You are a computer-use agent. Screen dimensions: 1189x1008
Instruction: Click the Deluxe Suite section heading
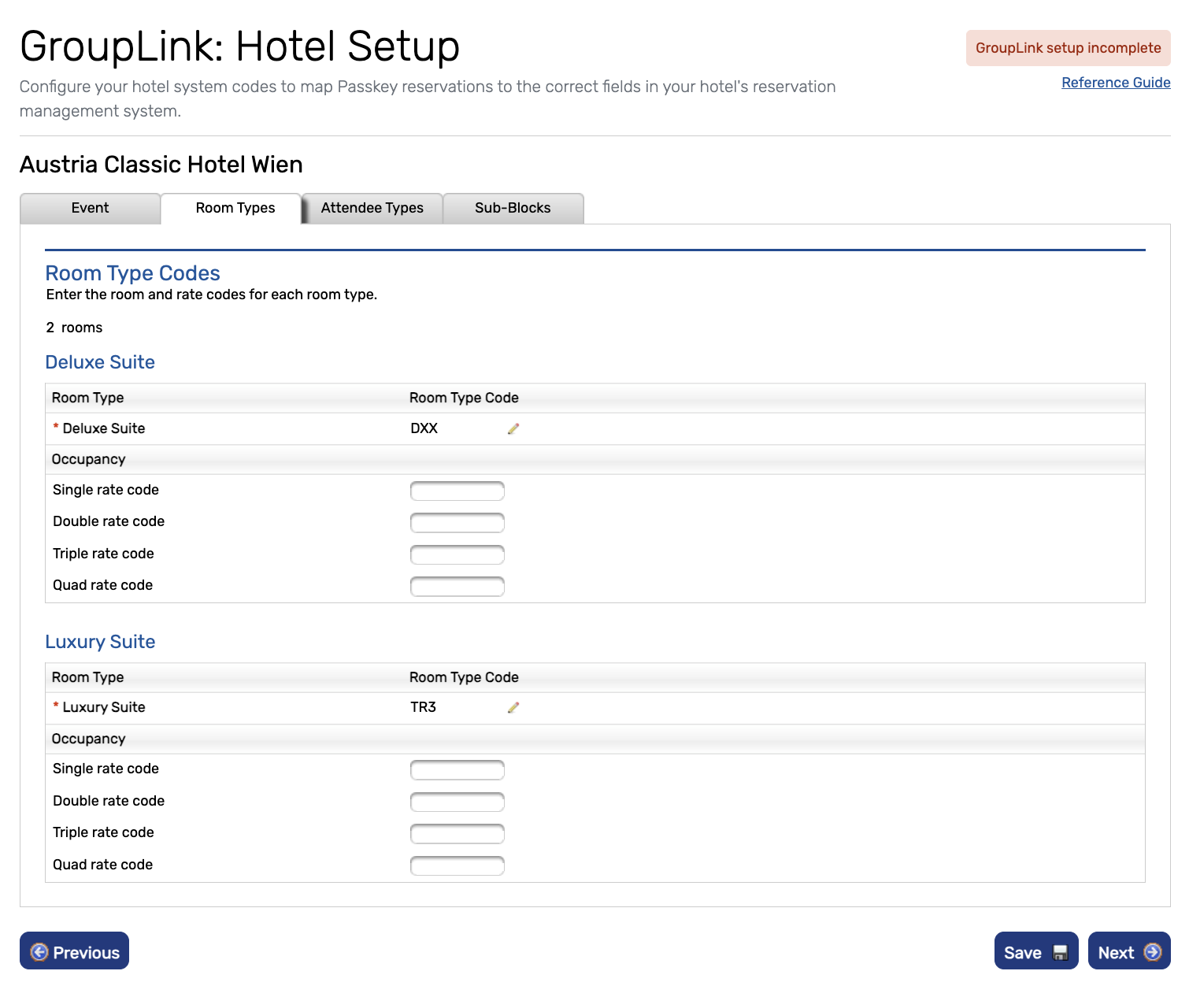(100, 362)
